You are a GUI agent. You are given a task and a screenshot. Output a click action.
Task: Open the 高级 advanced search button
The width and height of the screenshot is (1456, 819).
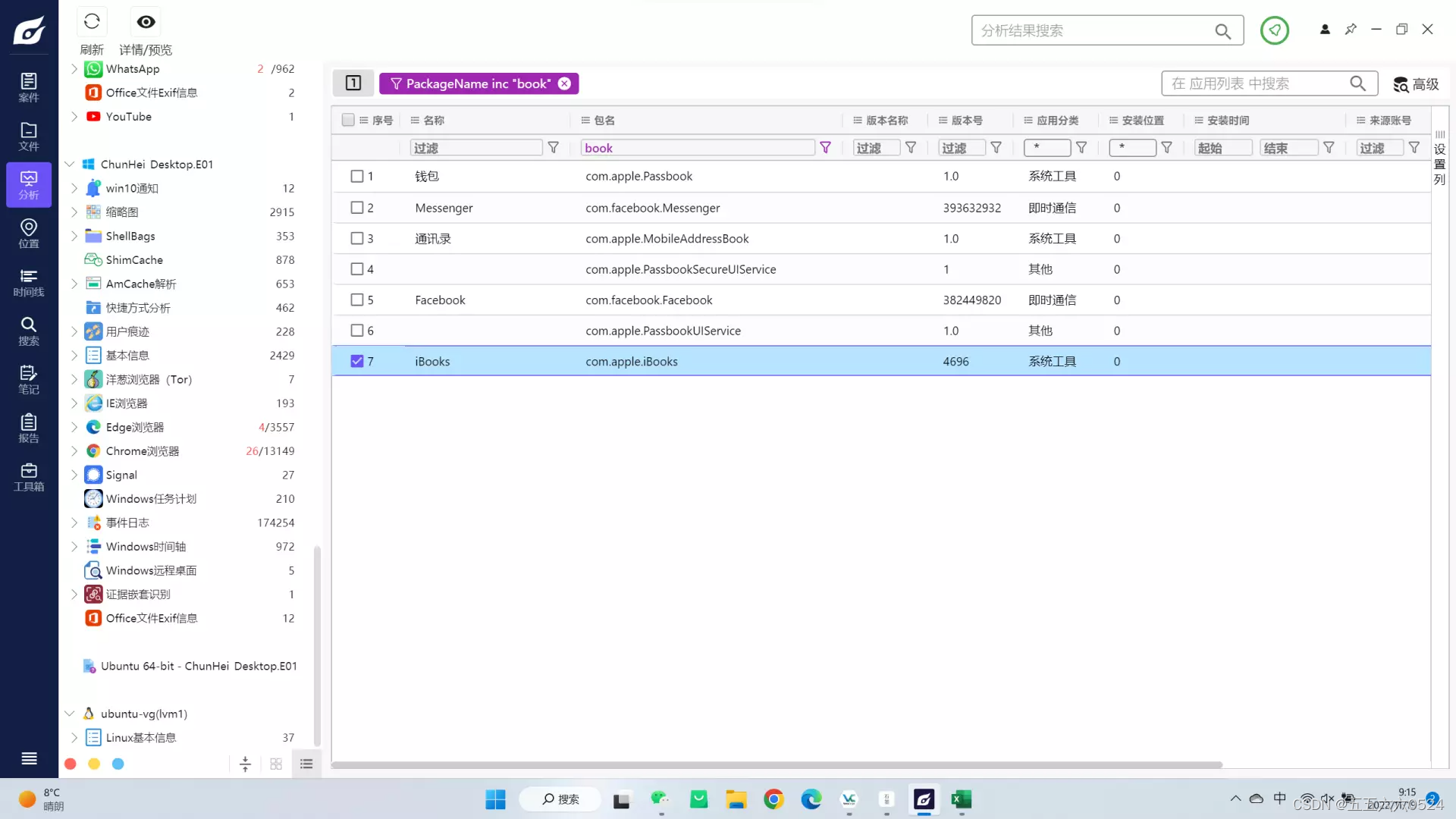1416,83
